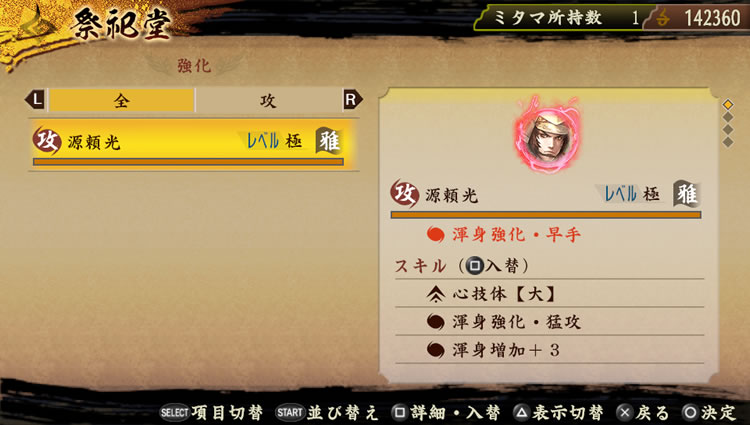The image size is (750, 425).
Task: Click the 雅 badge in list row
Action: point(329,141)
